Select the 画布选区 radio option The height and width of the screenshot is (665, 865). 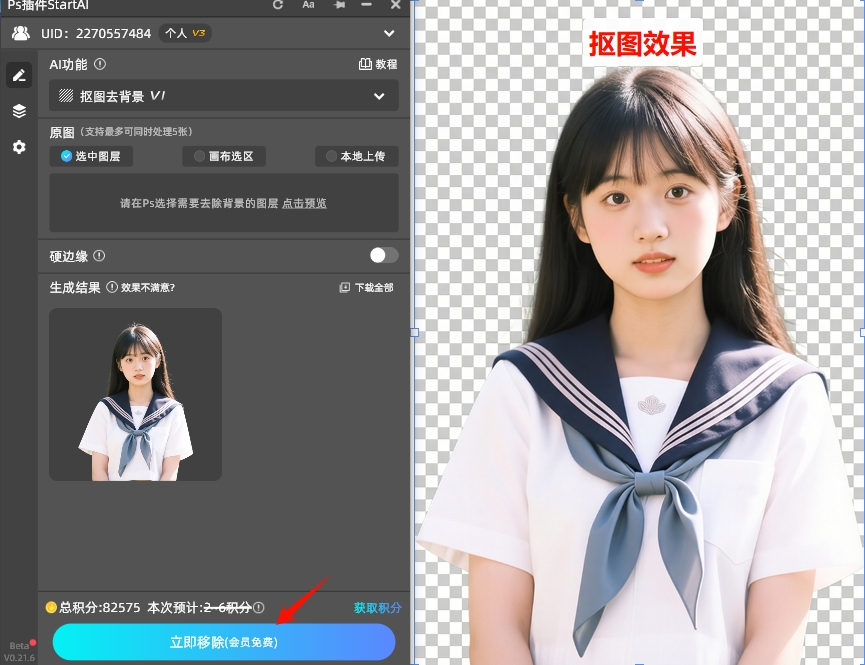(x=225, y=156)
